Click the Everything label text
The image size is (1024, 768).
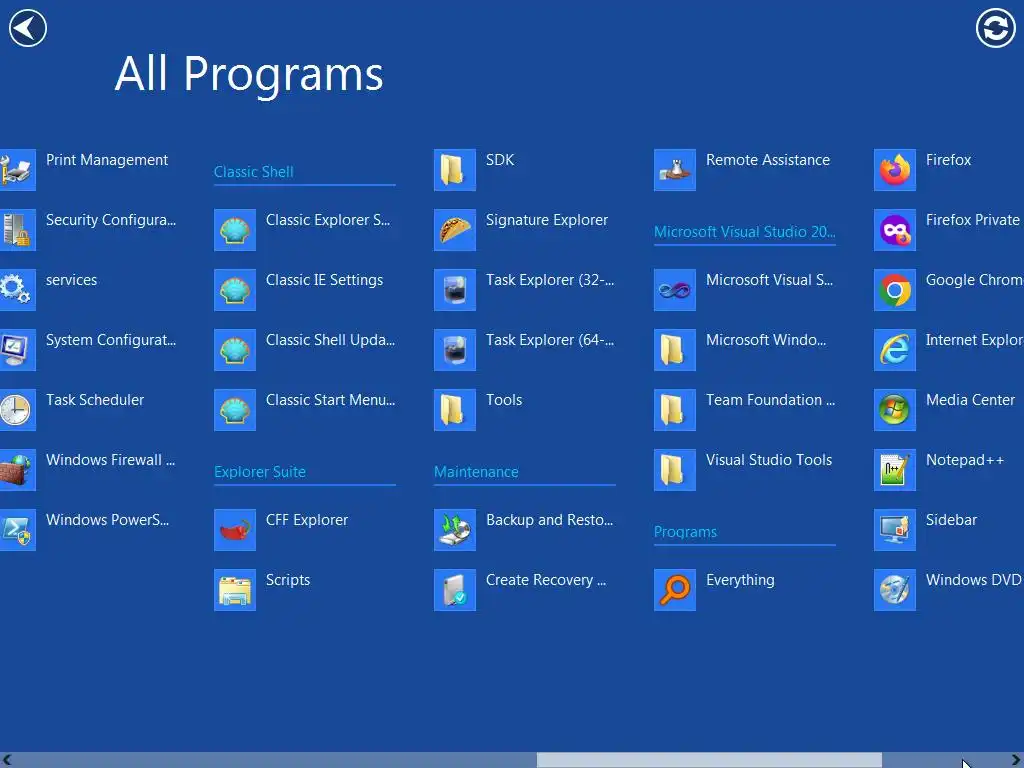[x=740, y=580]
